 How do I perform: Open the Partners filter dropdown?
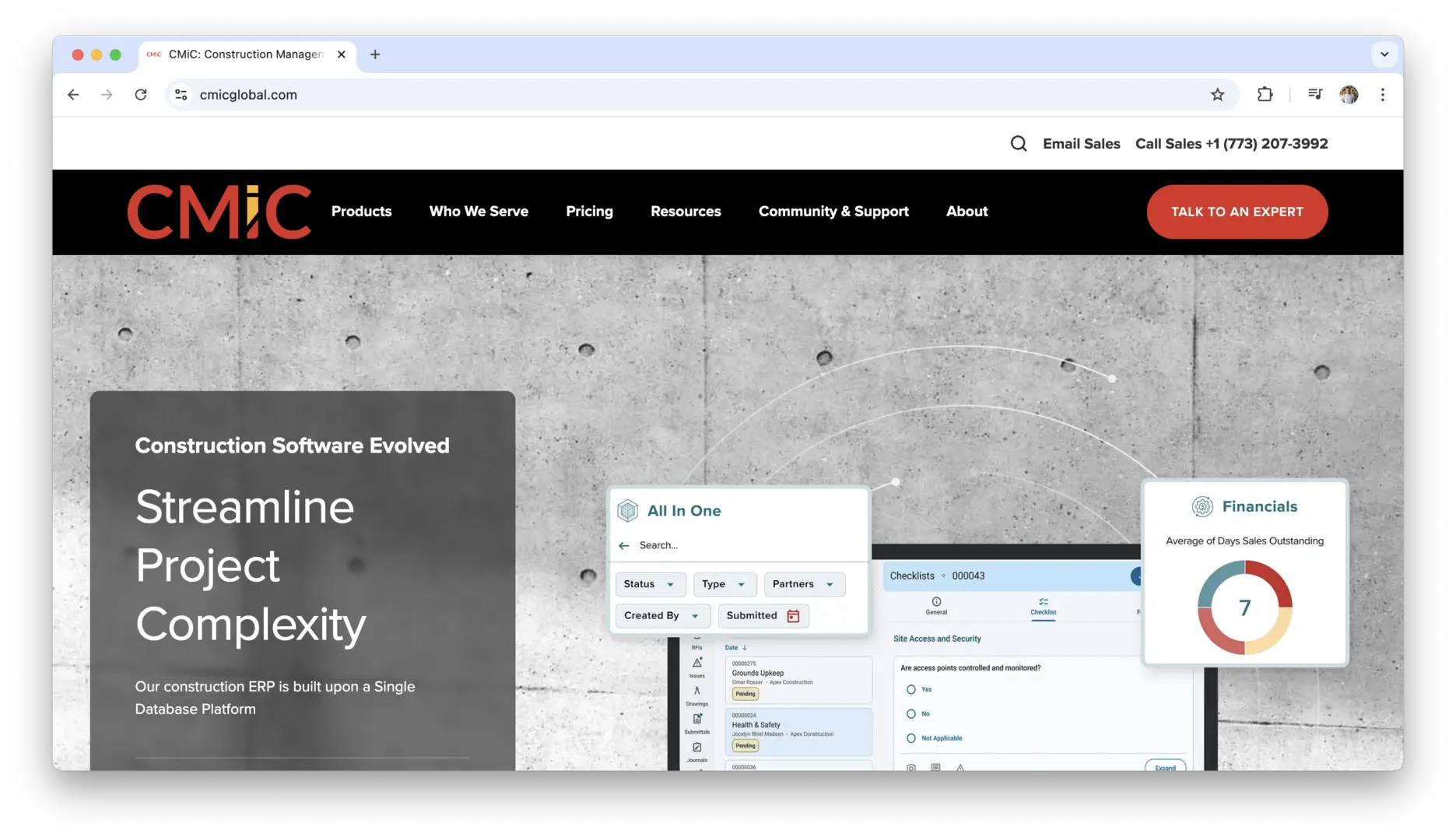804,584
